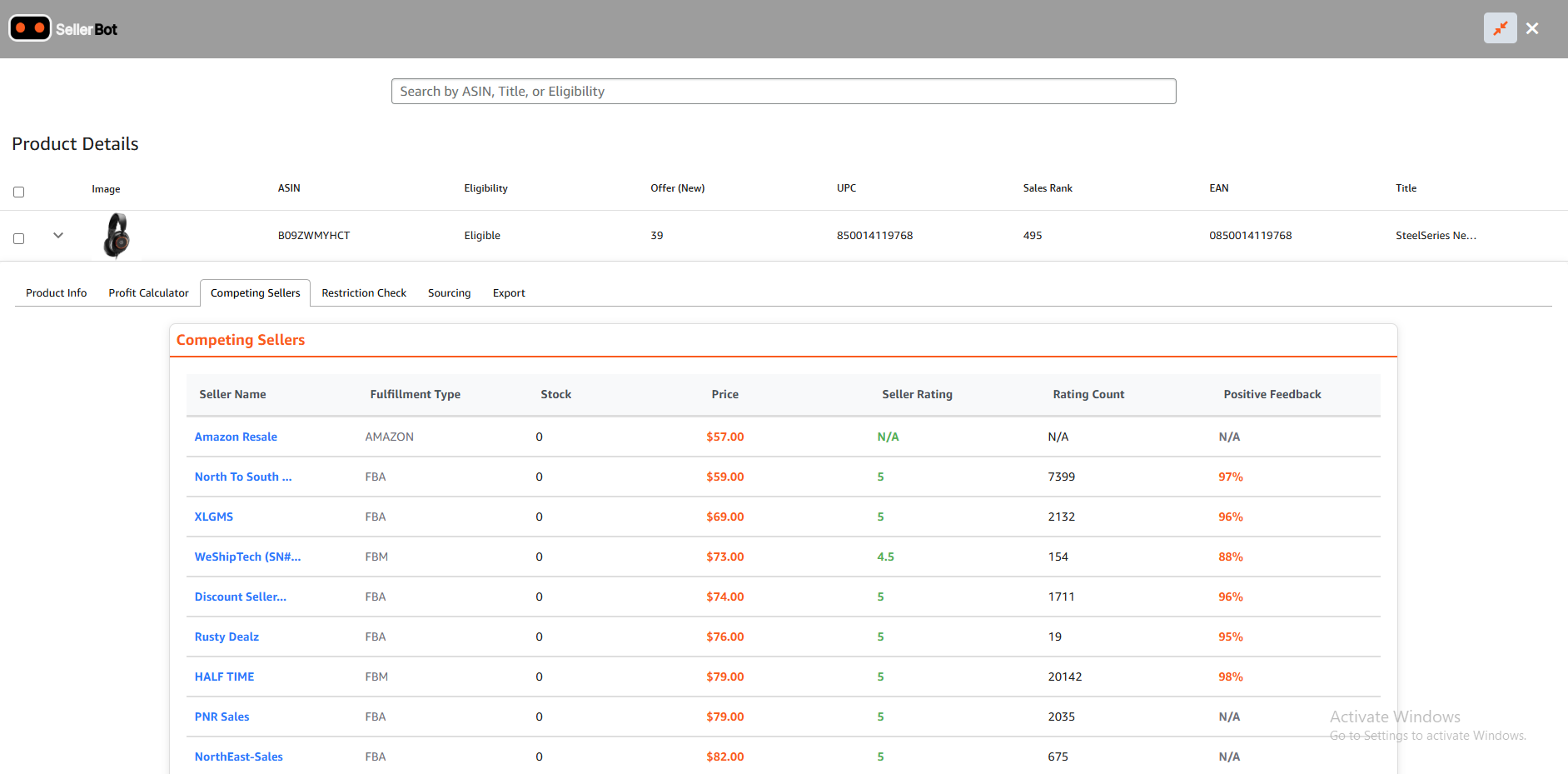1568x774 pixels.
Task: Open the Export tab
Action: tap(509, 293)
